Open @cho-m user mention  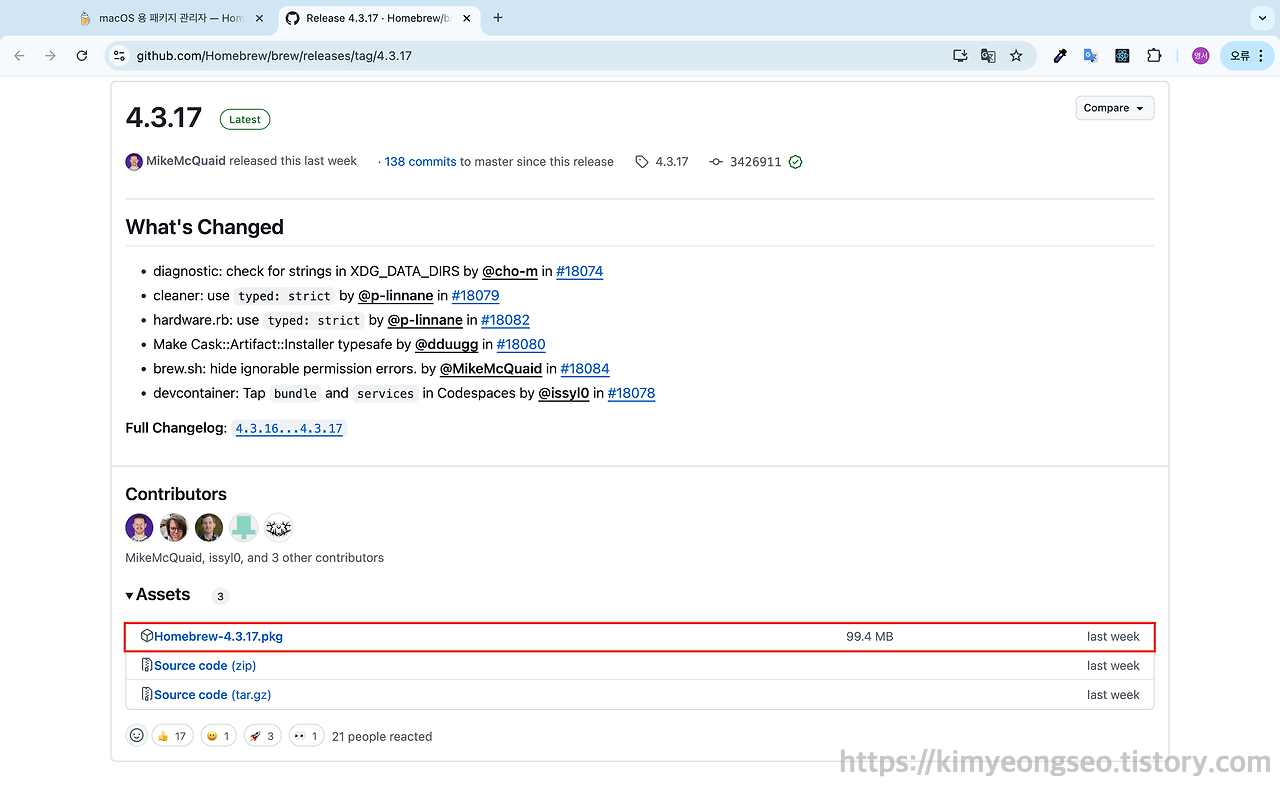[x=510, y=271]
